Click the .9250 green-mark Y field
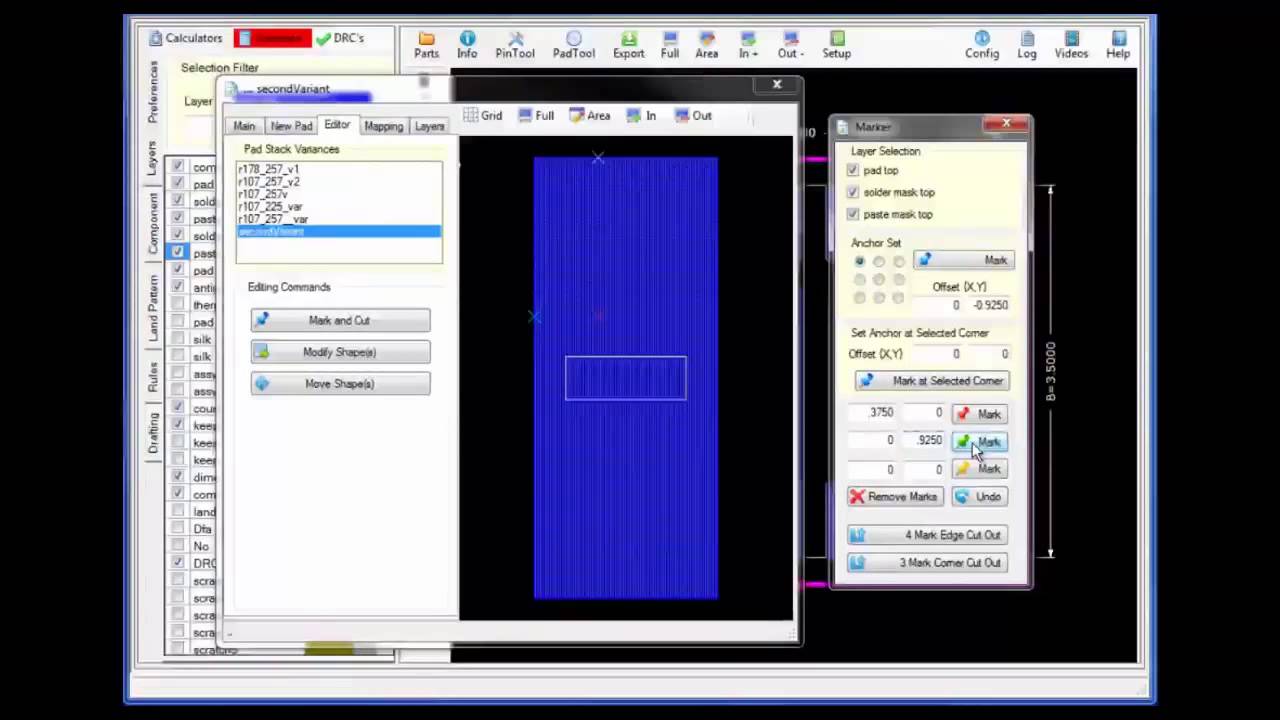Image resolution: width=1280 pixels, height=720 pixels. [x=922, y=441]
